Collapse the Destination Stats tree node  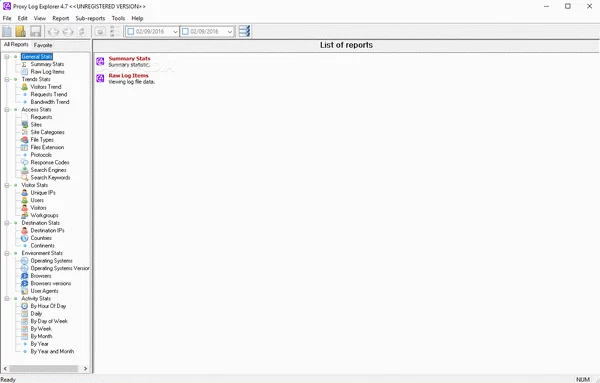[7, 223]
